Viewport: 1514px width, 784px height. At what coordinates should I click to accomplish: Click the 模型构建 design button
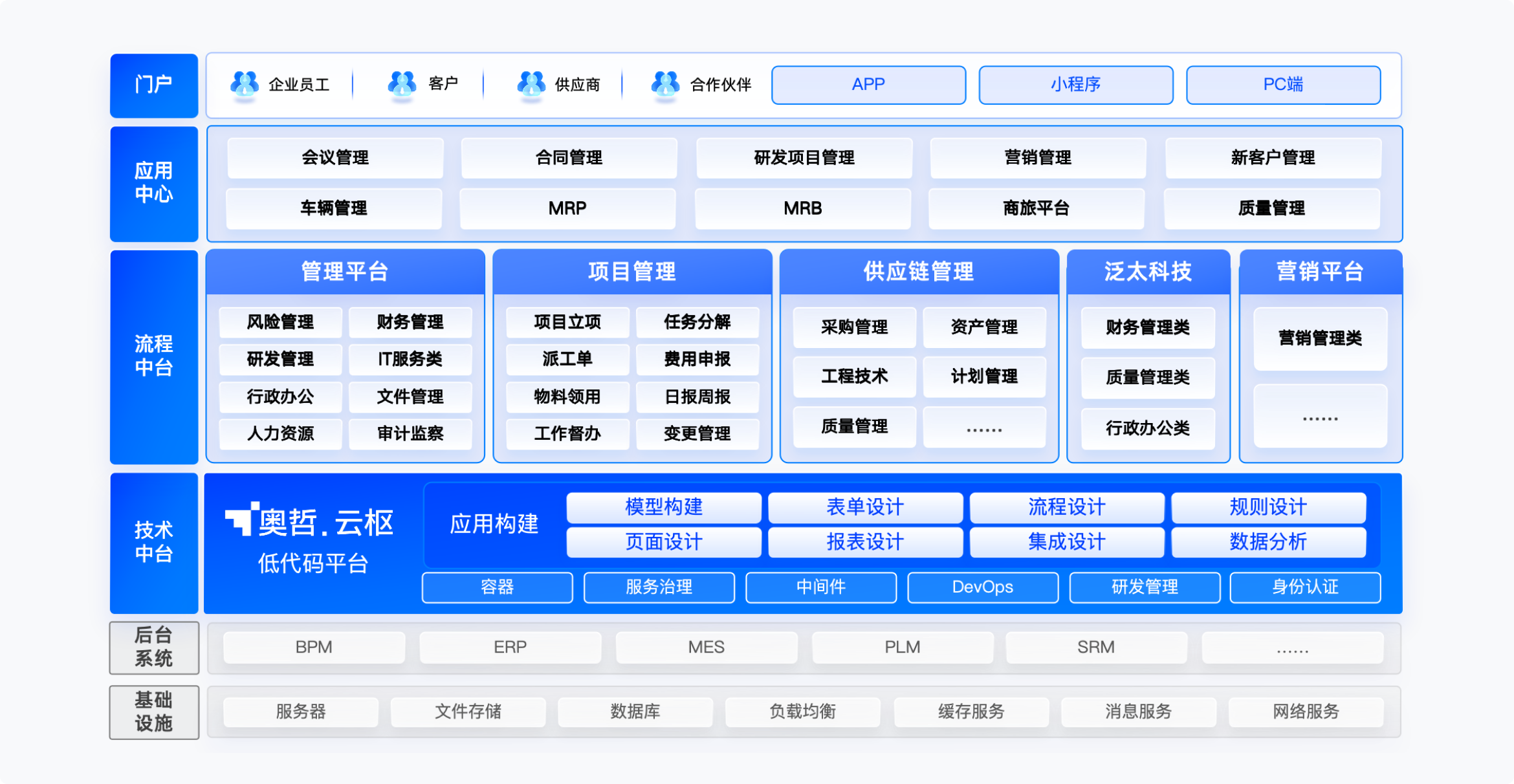point(664,507)
